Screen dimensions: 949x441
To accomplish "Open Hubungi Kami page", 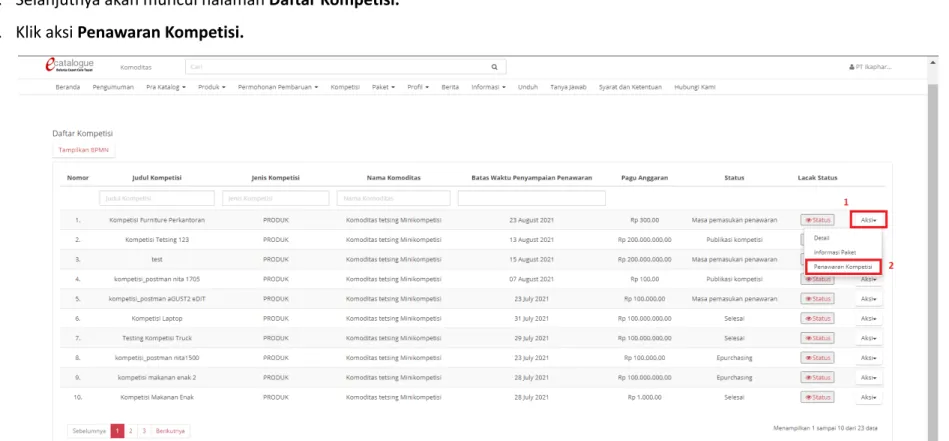I will (x=695, y=87).
